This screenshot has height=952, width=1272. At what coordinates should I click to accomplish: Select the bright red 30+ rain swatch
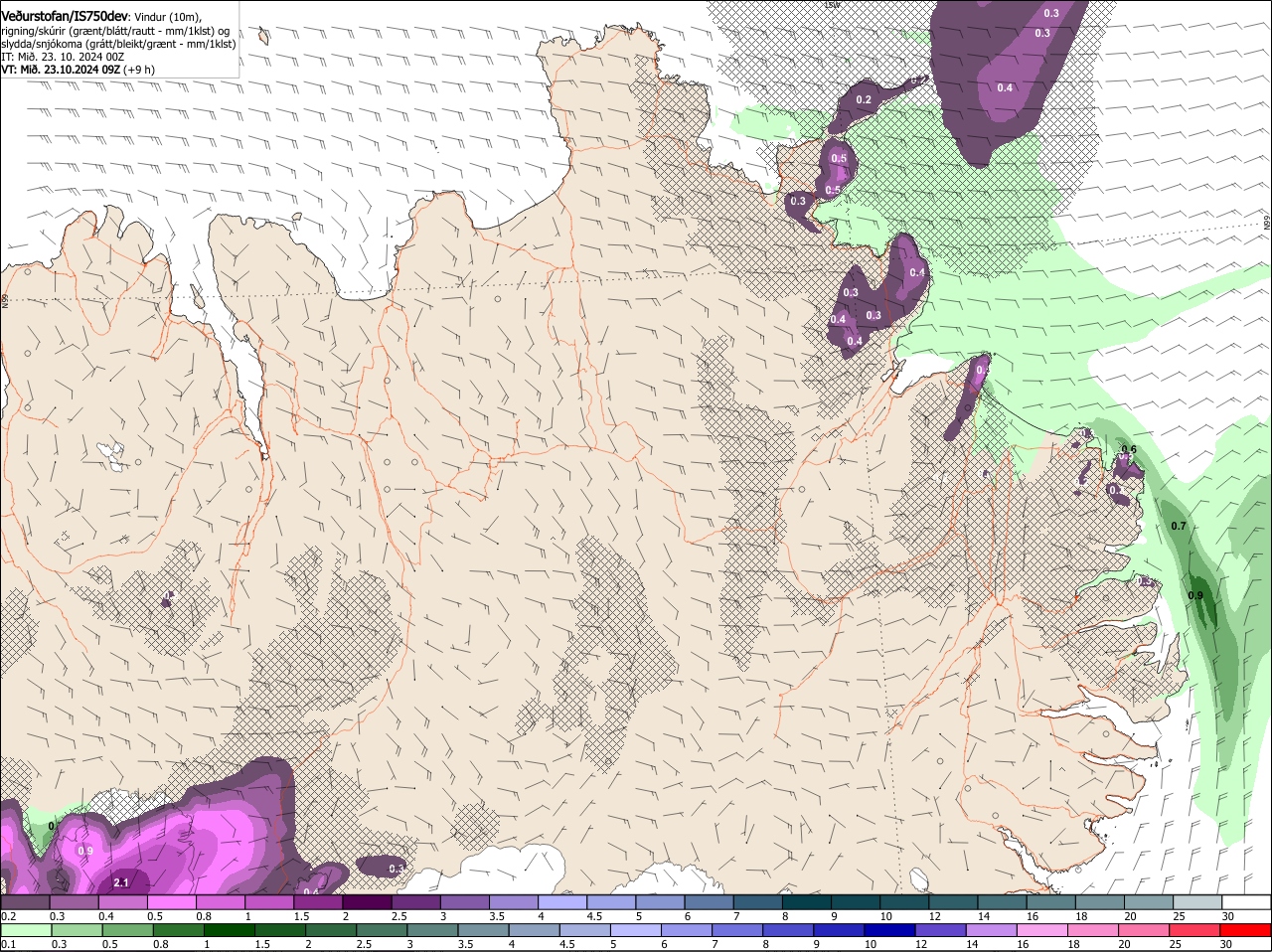tap(1244, 930)
